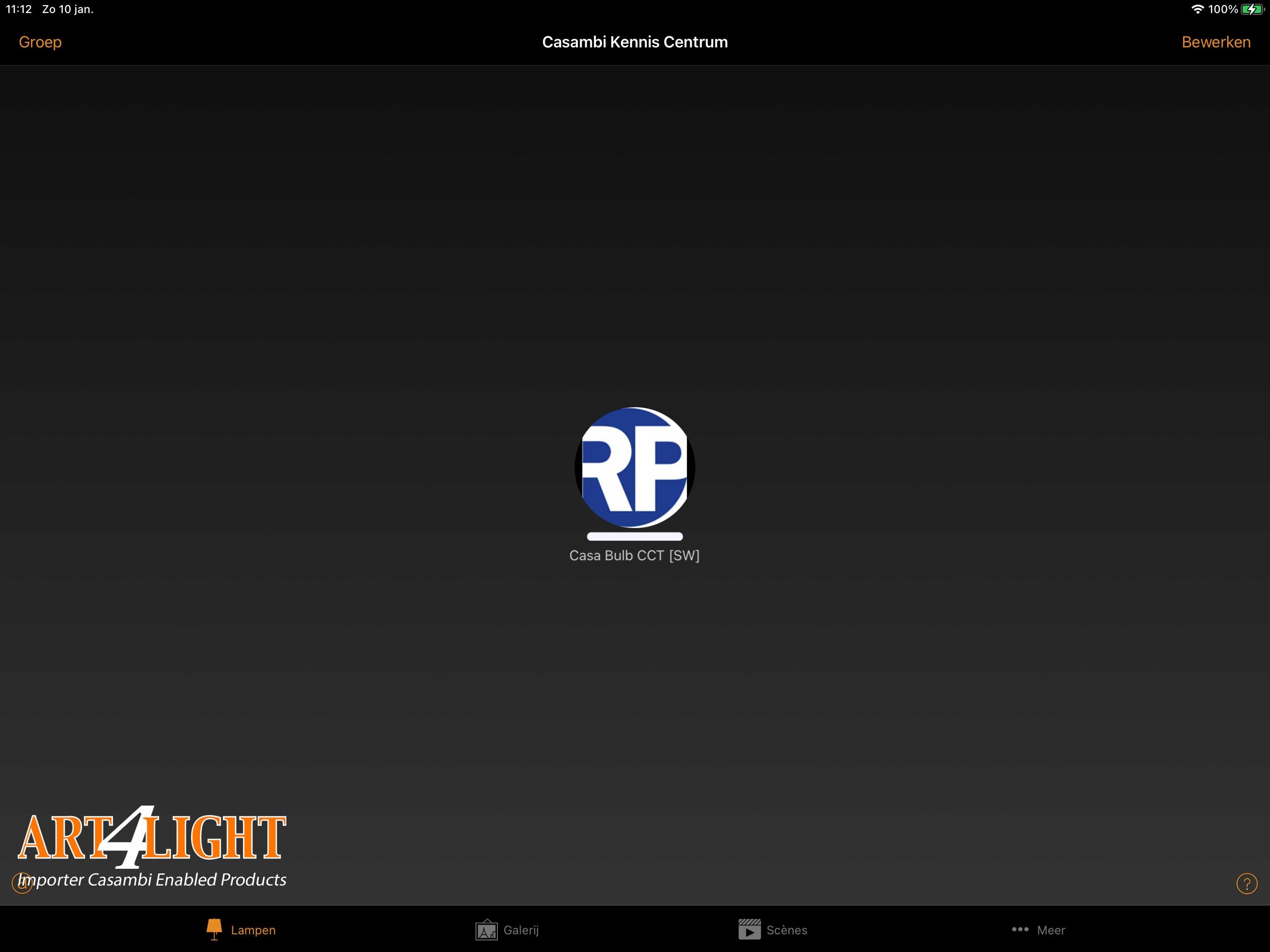Tap the Wi-Fi status icon
Image resolution: width=1270 pixels, height=952 pixels.
click(1197, 9)
